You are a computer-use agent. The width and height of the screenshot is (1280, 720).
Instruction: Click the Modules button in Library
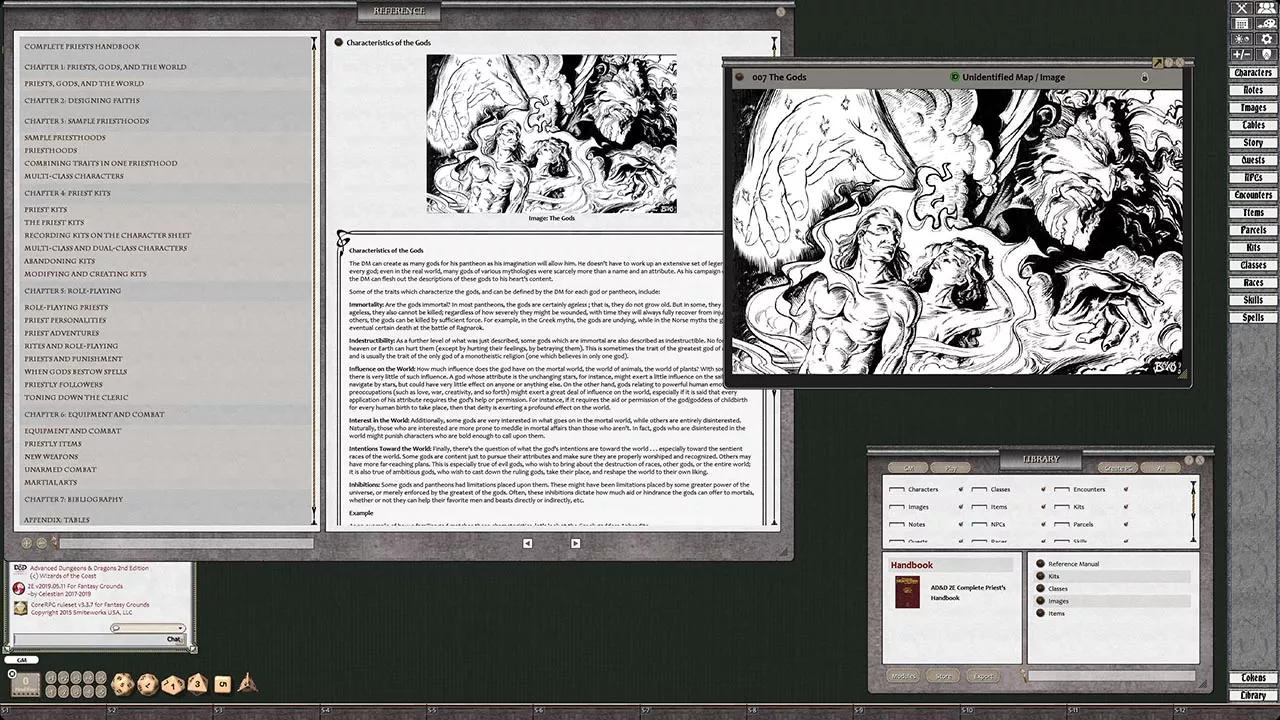tap(903, 676)
